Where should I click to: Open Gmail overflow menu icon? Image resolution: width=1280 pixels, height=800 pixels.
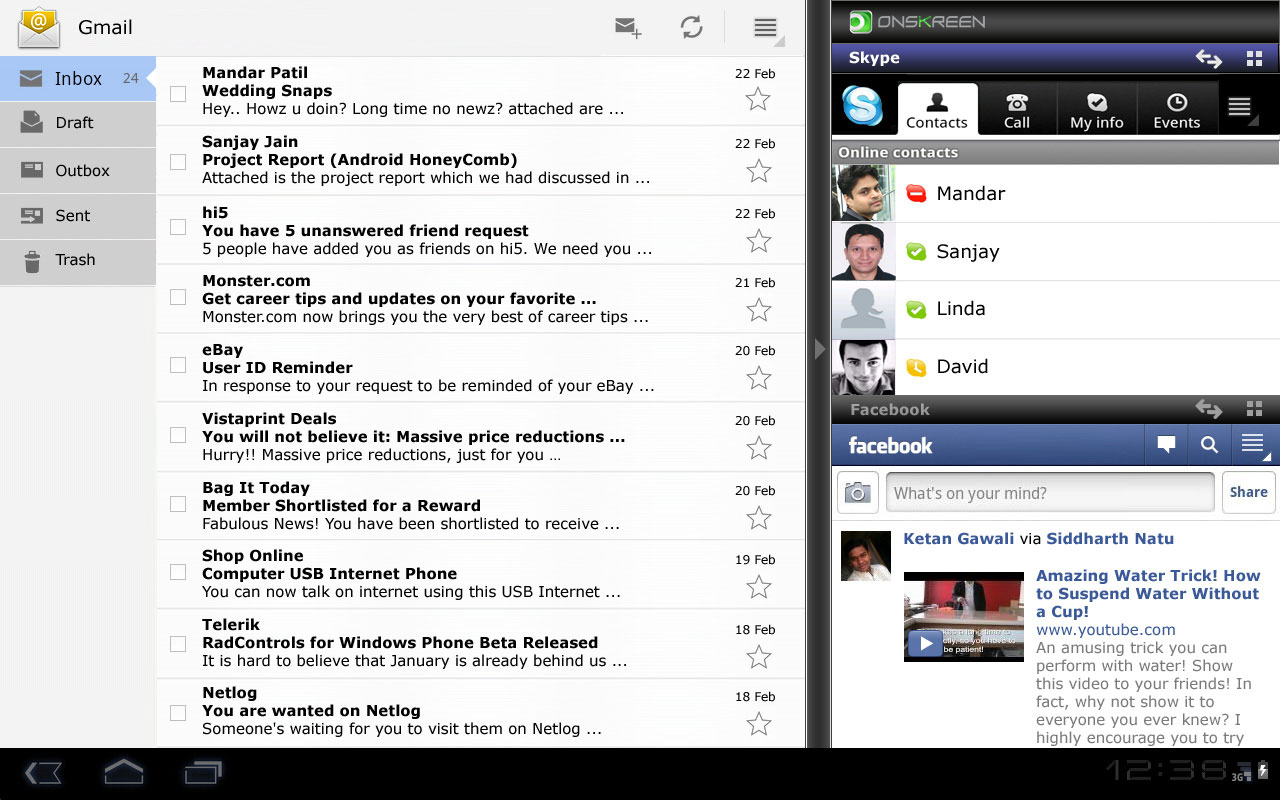(x=766, y=28)
